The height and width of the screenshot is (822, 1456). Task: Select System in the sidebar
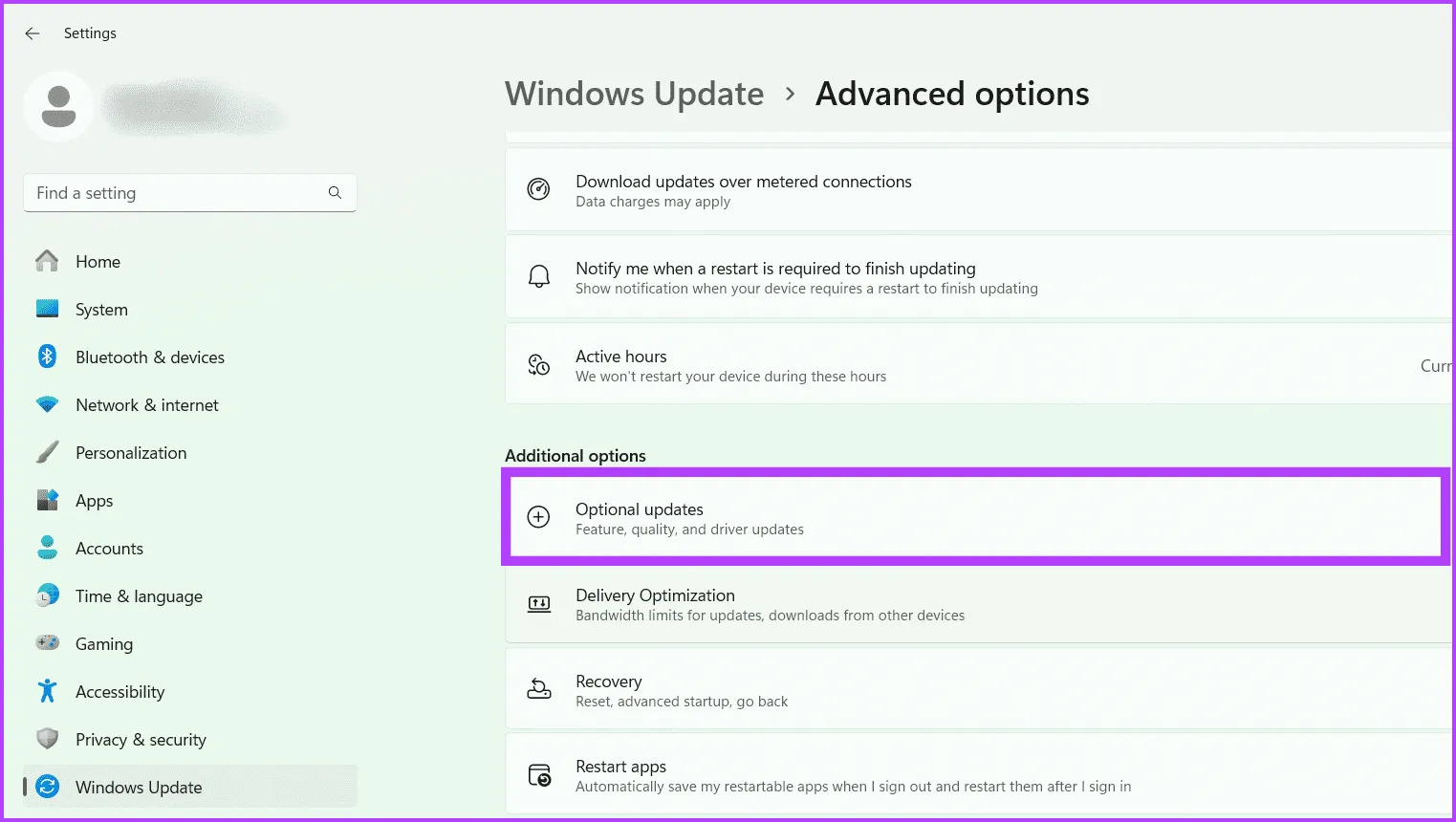101,310
